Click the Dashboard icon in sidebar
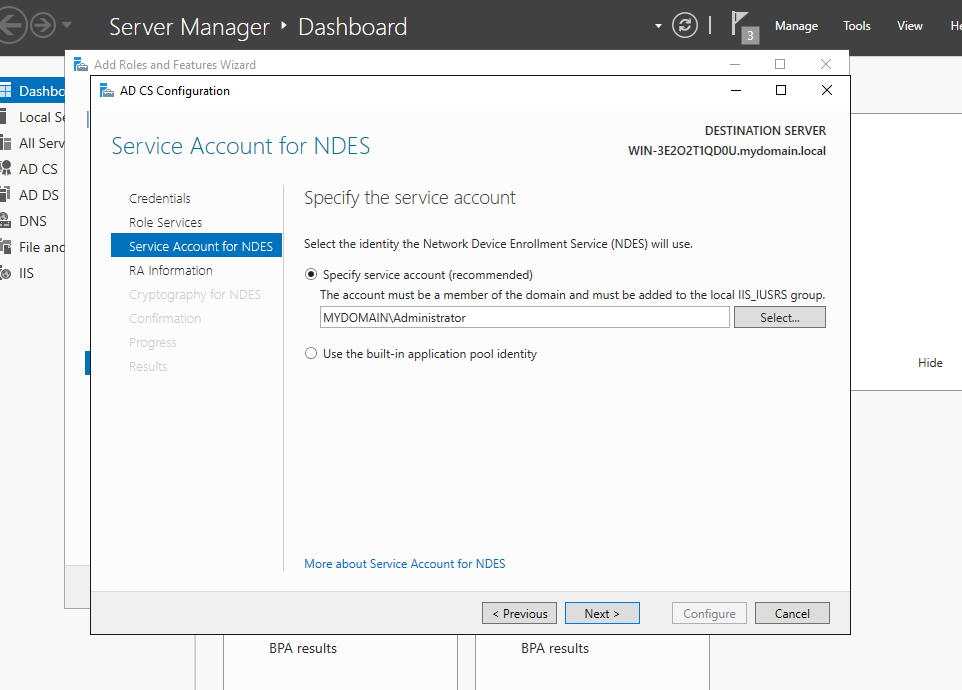Viewport: 962px width, 690px height. (x=6, y=91)
